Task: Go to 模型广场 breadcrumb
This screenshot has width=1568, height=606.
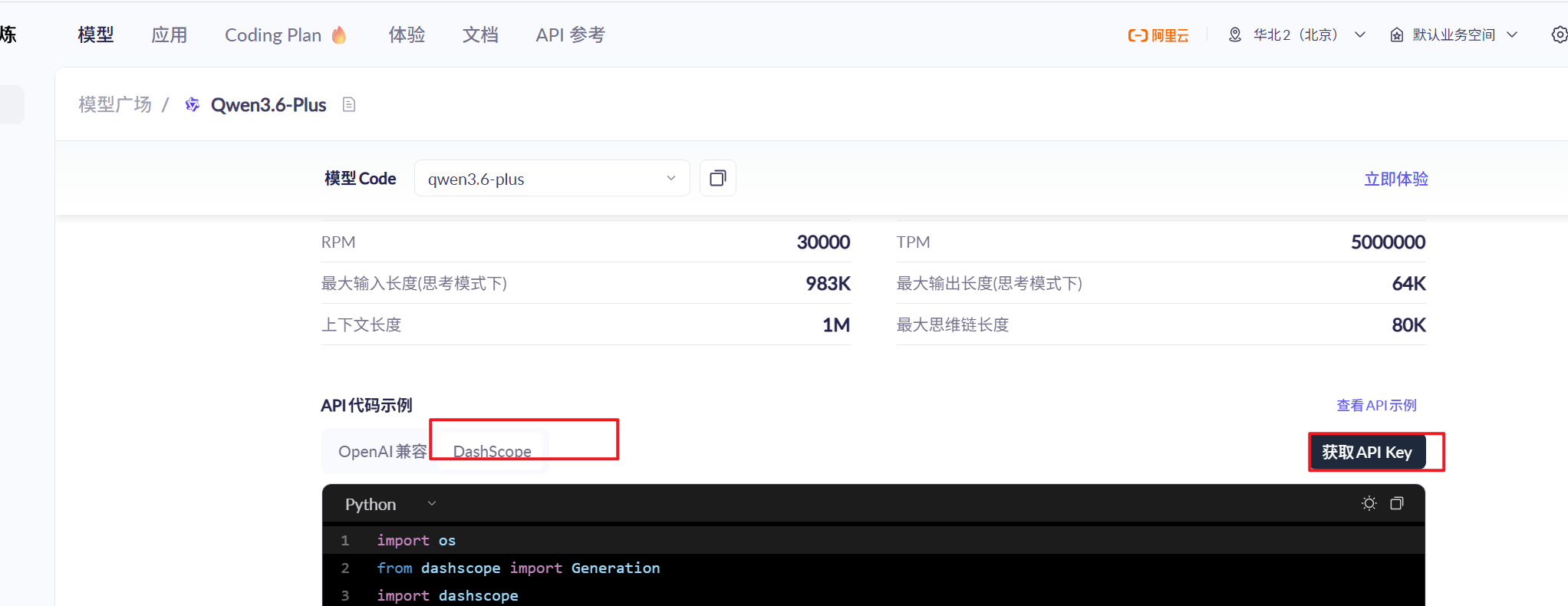Action: [x=115, y=105]
